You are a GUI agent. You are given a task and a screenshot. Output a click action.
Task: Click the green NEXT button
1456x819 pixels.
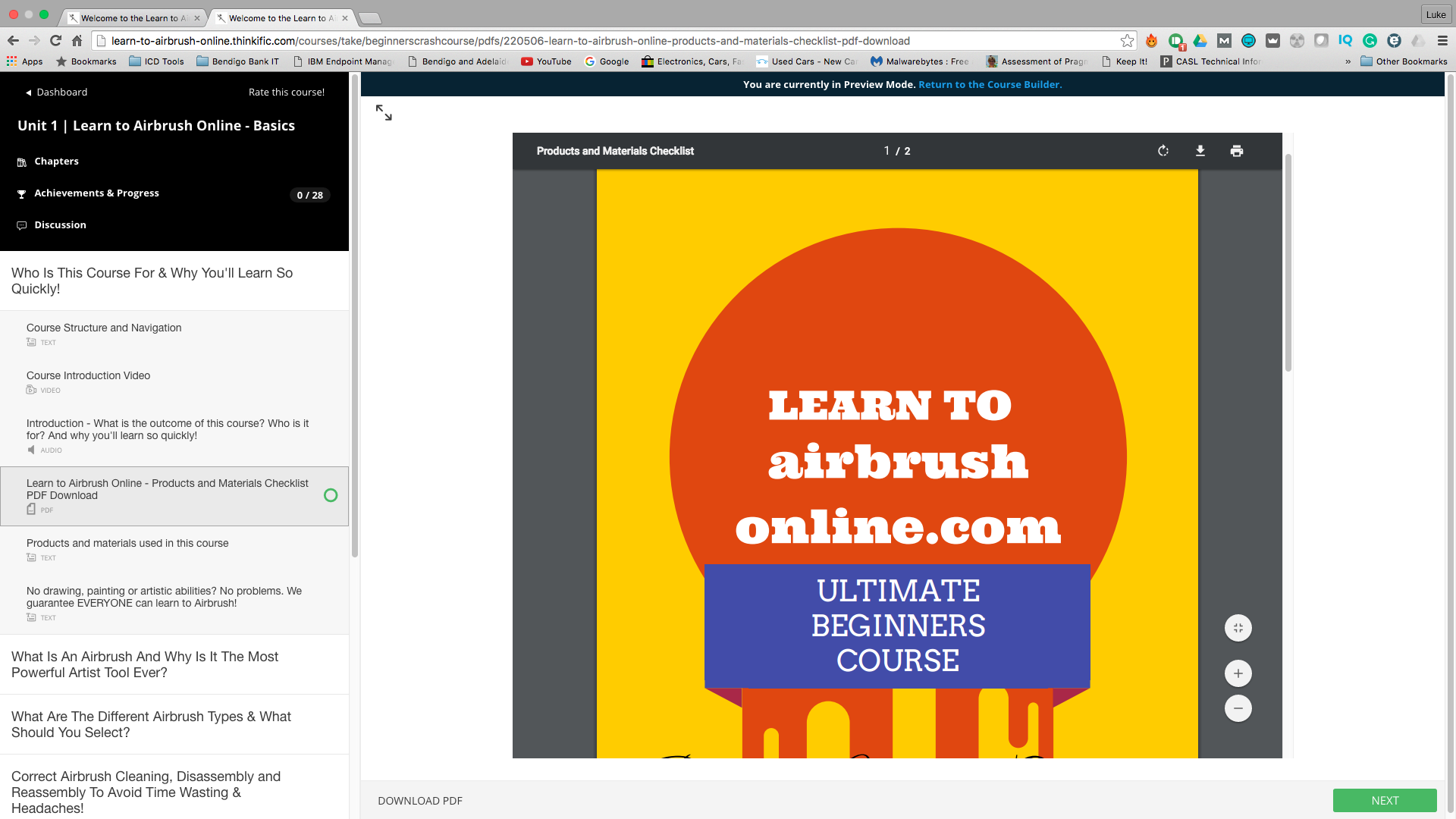pyautogui.click(x=1385, y=801)
